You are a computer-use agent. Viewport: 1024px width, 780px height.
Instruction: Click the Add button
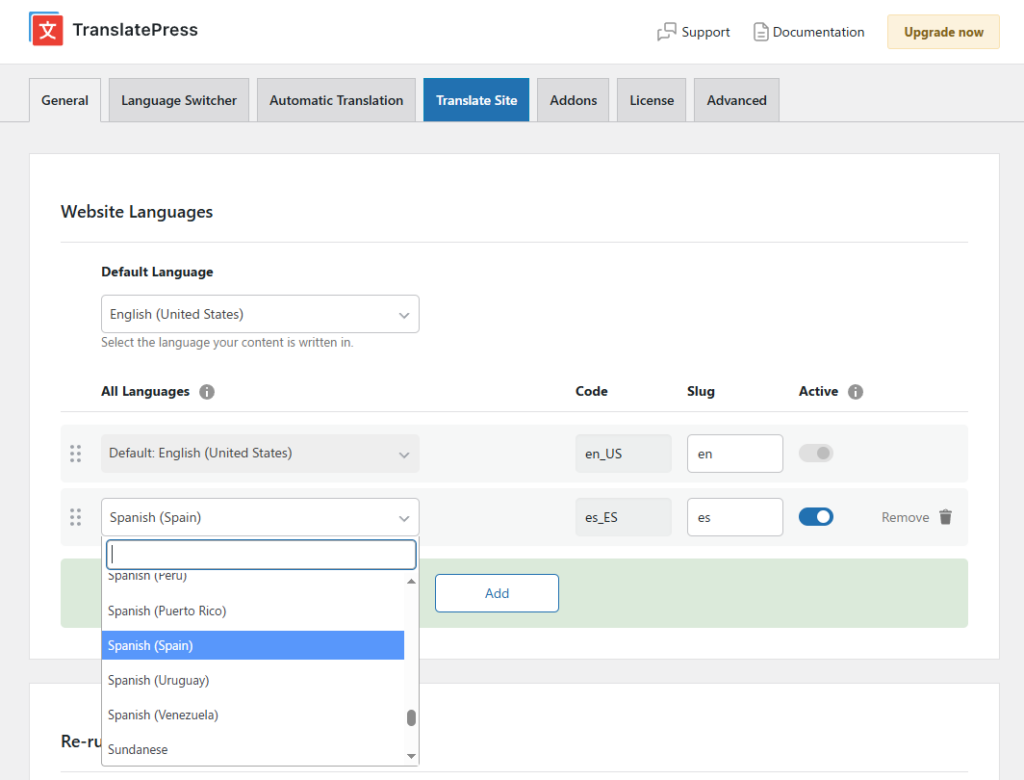[496, 593]
